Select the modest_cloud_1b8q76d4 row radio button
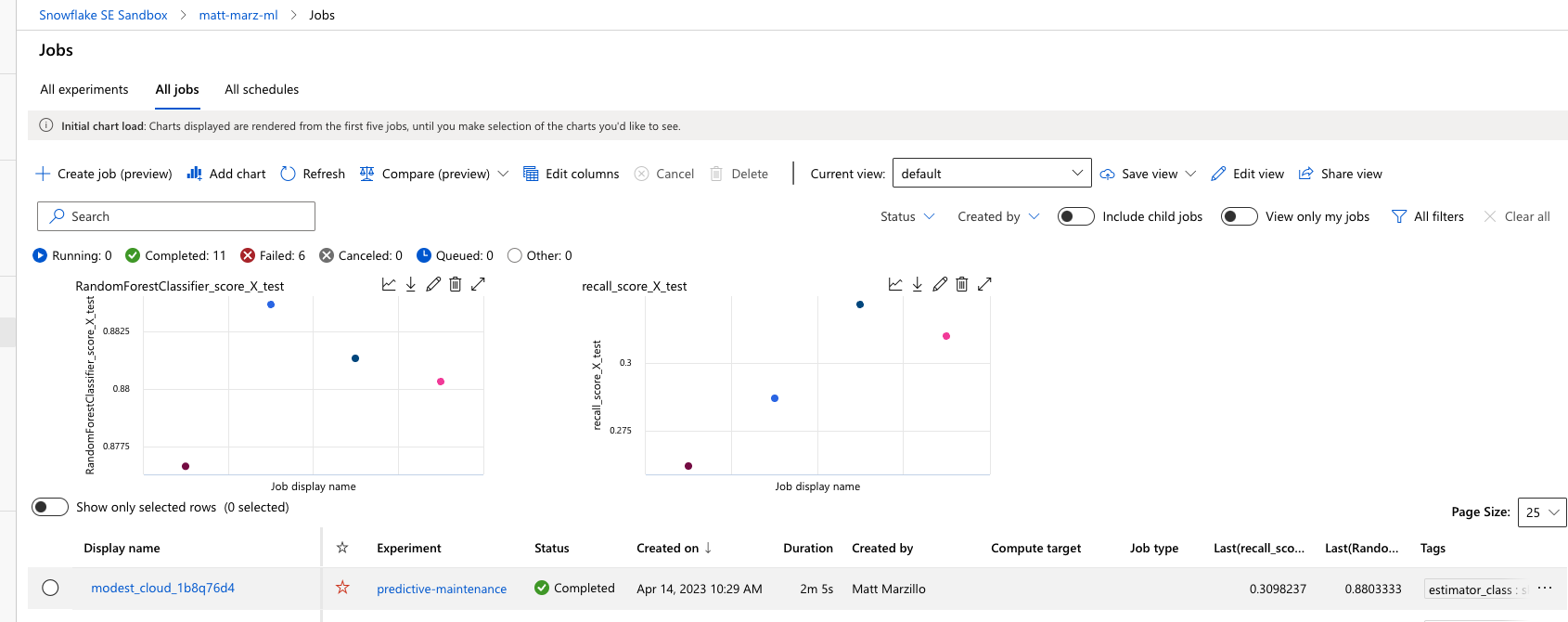This screenshot has width=1568, height=622. click(x=51, y=588)
